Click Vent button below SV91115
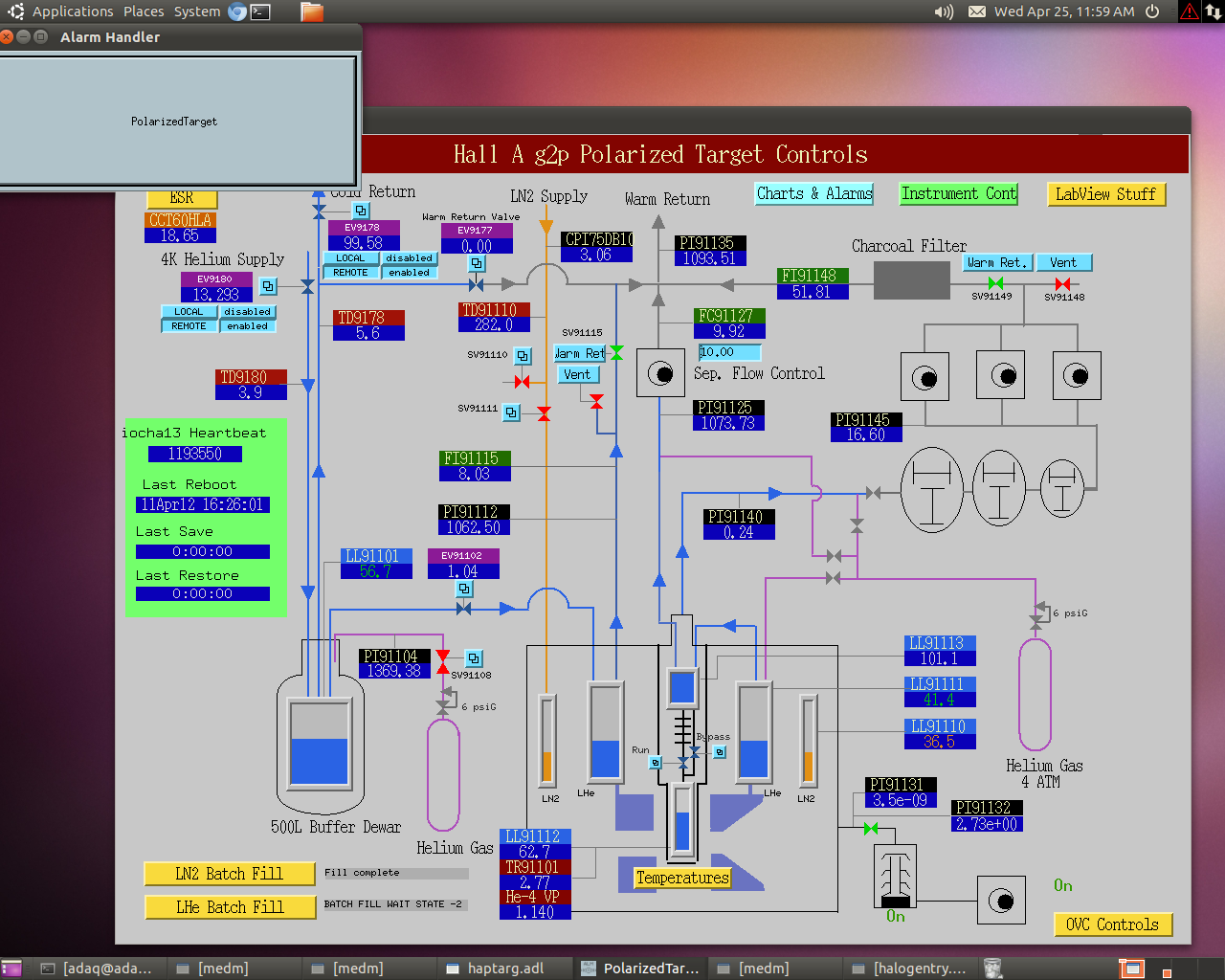1225x980 pixels. pyautogui.click(x=578, y=374)
